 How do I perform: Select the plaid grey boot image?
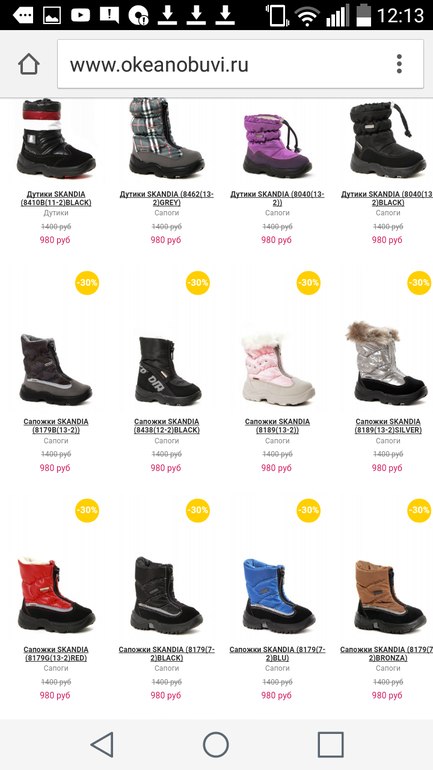coord(166,138)
